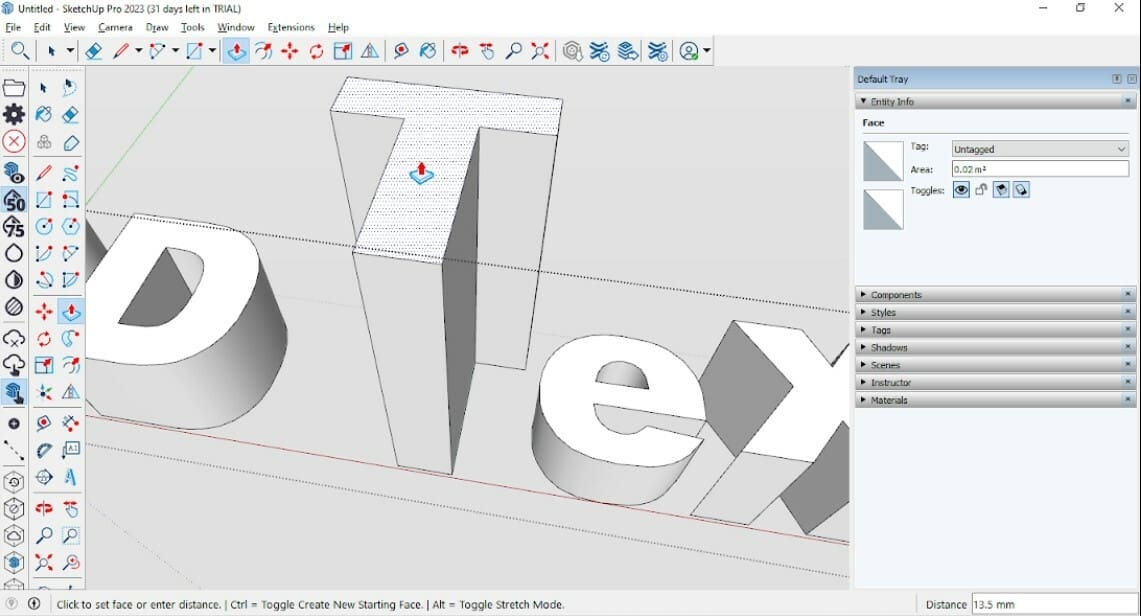Select the Follow Me tool

(x=70, y=338)
